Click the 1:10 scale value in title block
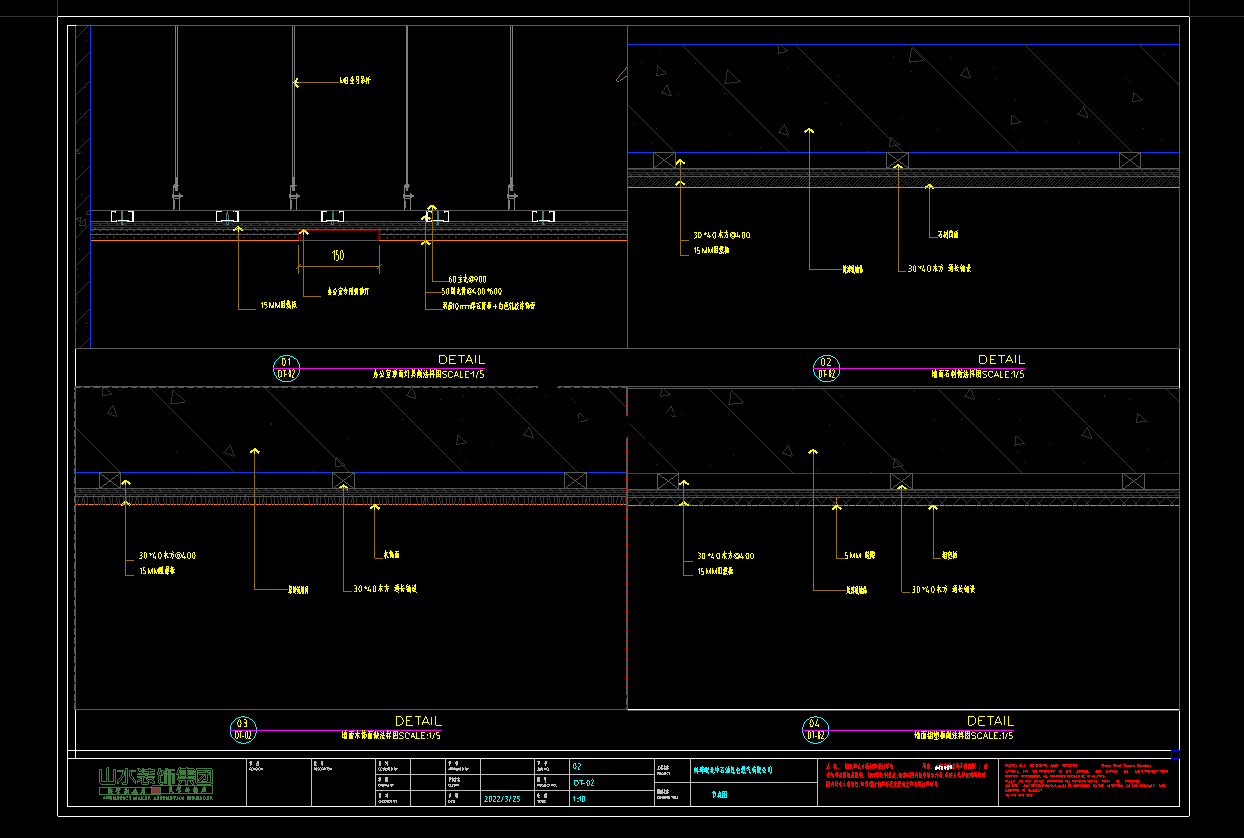 pos(578,799)
